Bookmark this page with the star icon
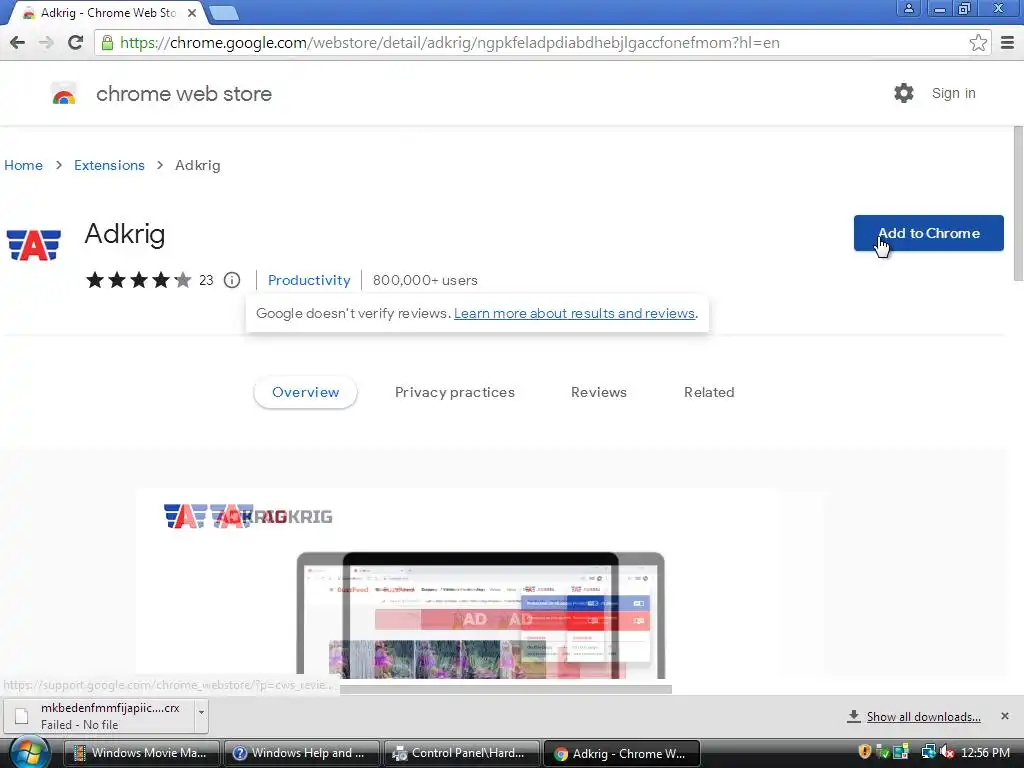Image resolution: width=1024 pixels, height=768 pixels. (978, 43)
